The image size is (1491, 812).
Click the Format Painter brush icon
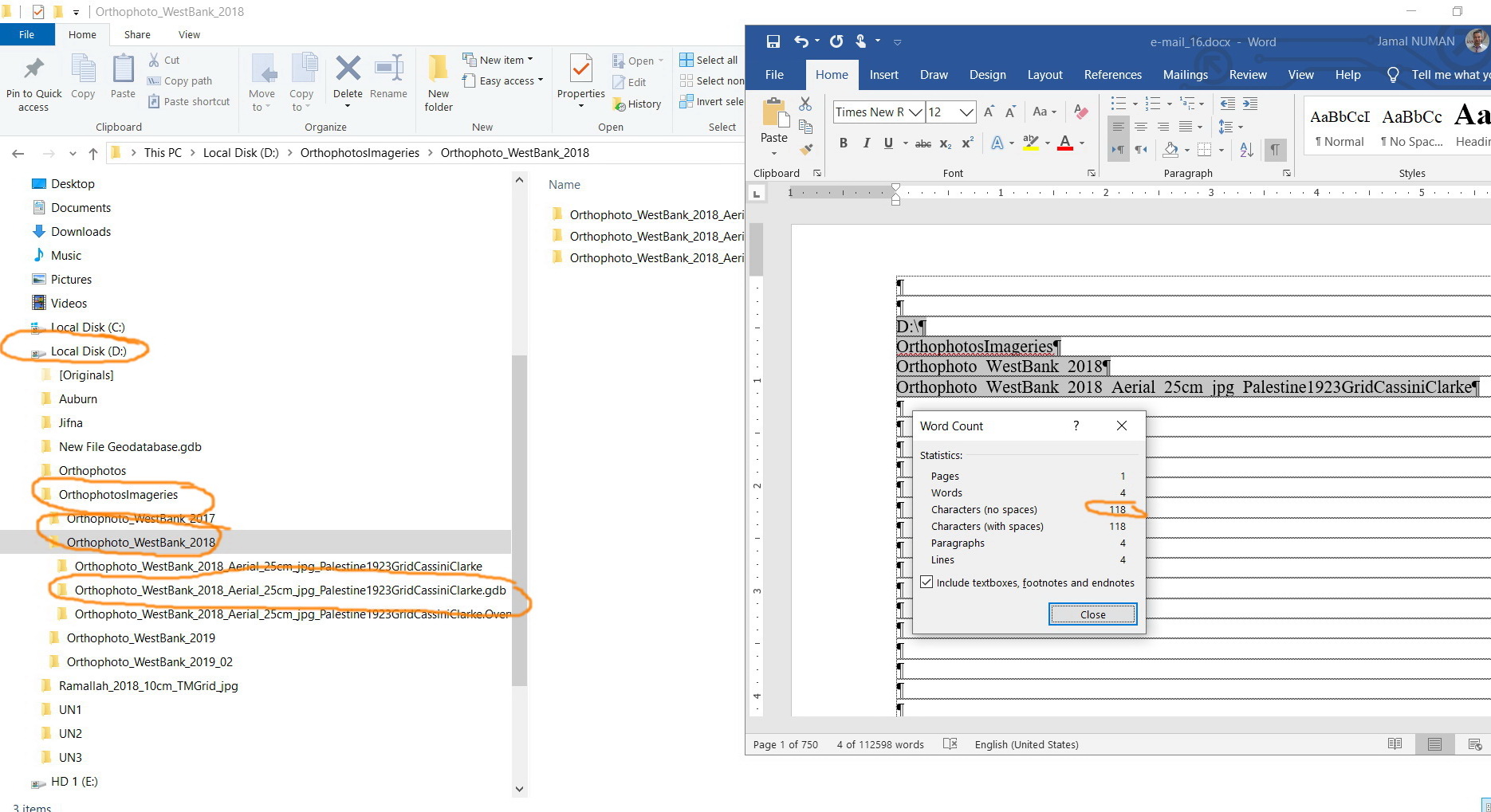tap(806, 148)
